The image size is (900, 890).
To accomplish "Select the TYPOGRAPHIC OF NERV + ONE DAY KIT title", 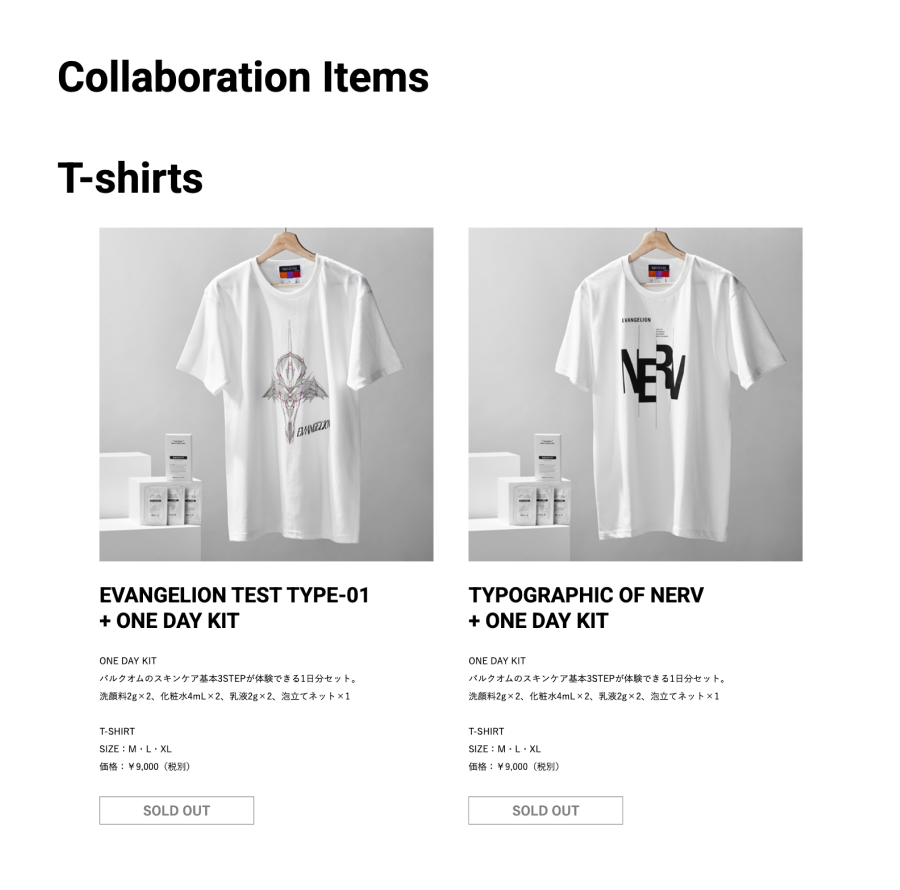I will point(586,608).
